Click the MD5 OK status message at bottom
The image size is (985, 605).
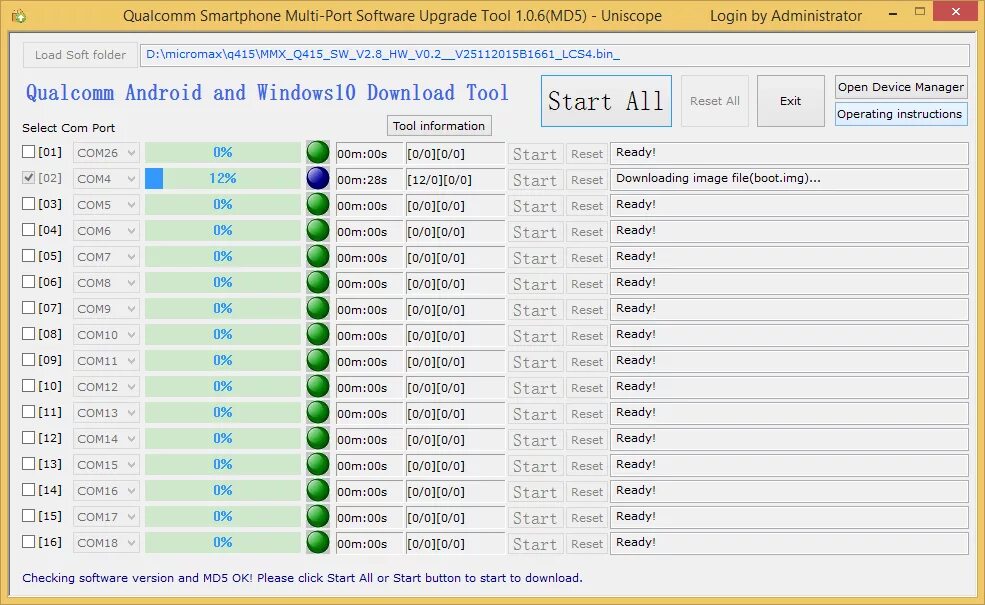point(302,577)
